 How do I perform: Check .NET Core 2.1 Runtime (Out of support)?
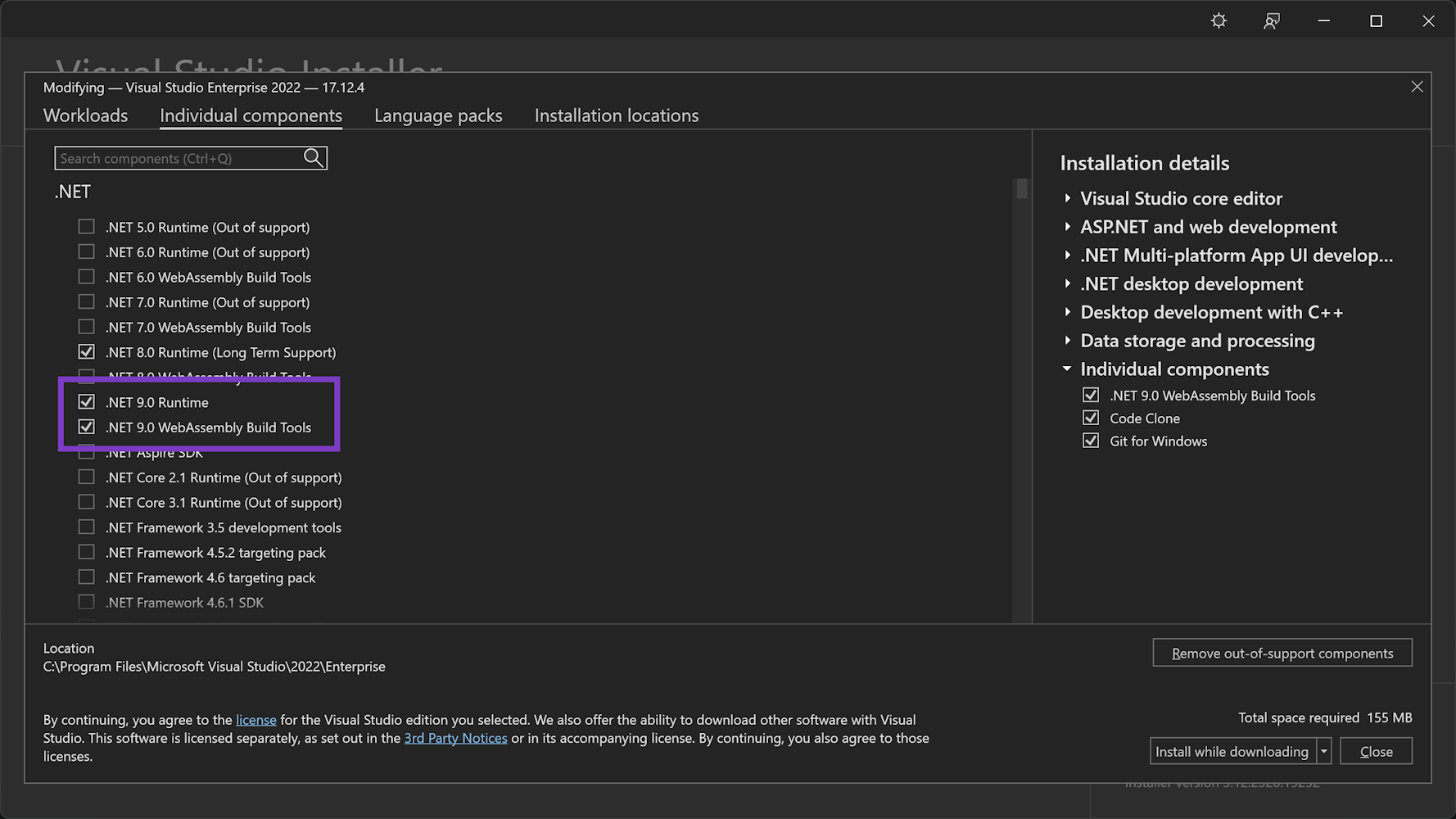tap(86, 477)
